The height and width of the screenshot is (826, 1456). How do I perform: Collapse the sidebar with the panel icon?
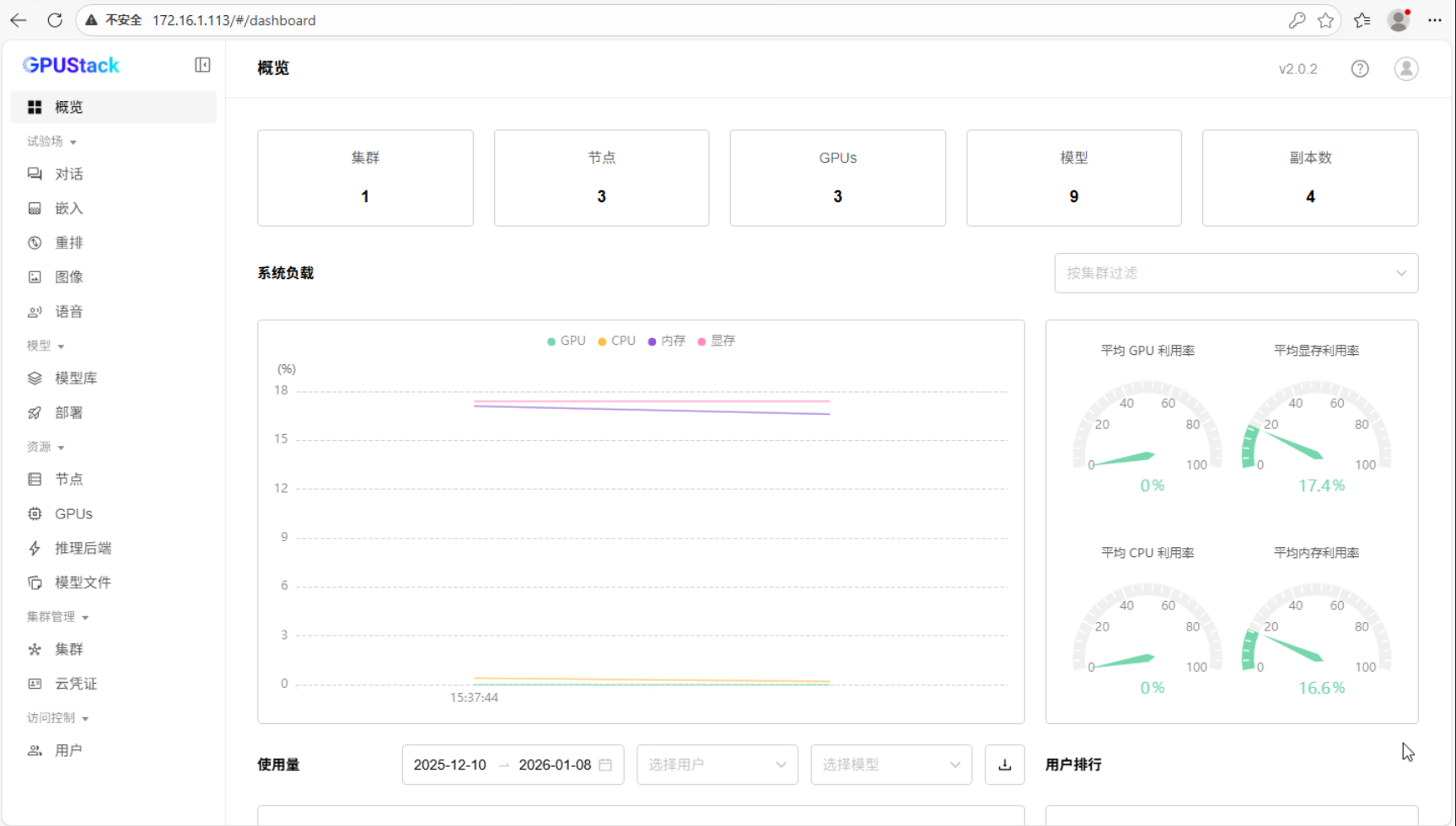(x=202, y=65)
